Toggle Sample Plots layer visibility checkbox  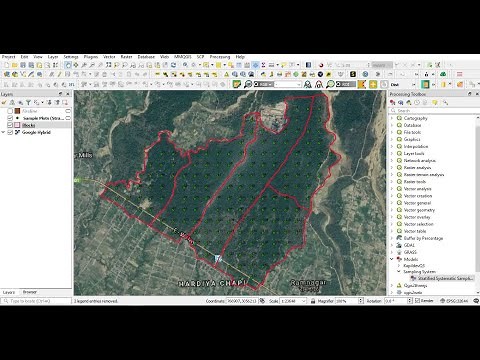(10, 118)
